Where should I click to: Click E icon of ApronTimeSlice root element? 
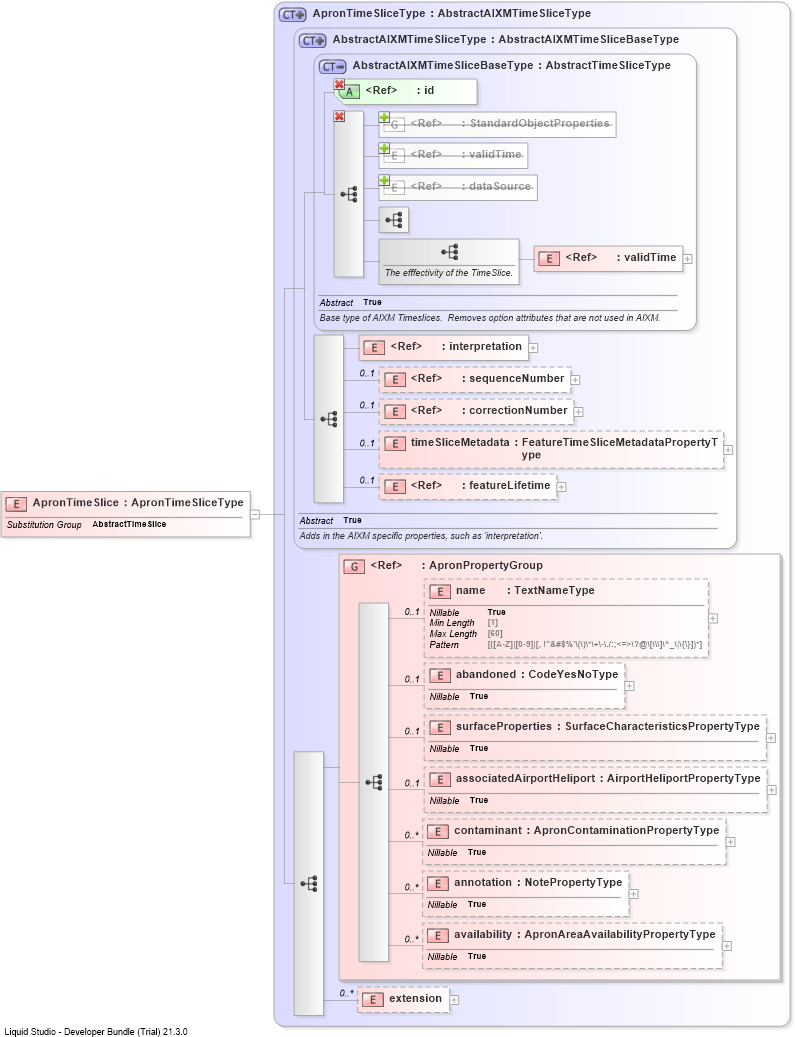[x=17, y=504]
